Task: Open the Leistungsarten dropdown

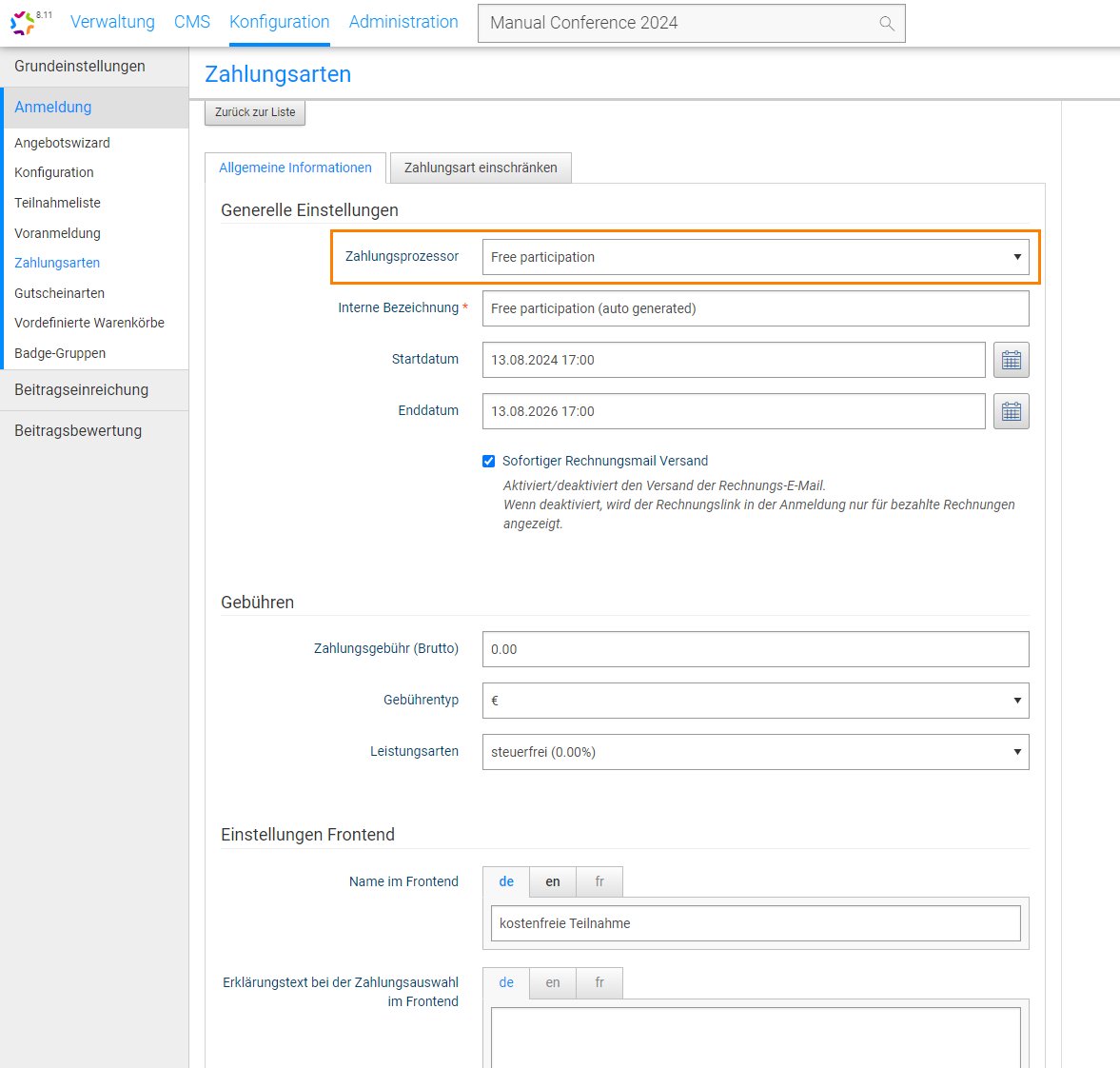Action: 755,752
